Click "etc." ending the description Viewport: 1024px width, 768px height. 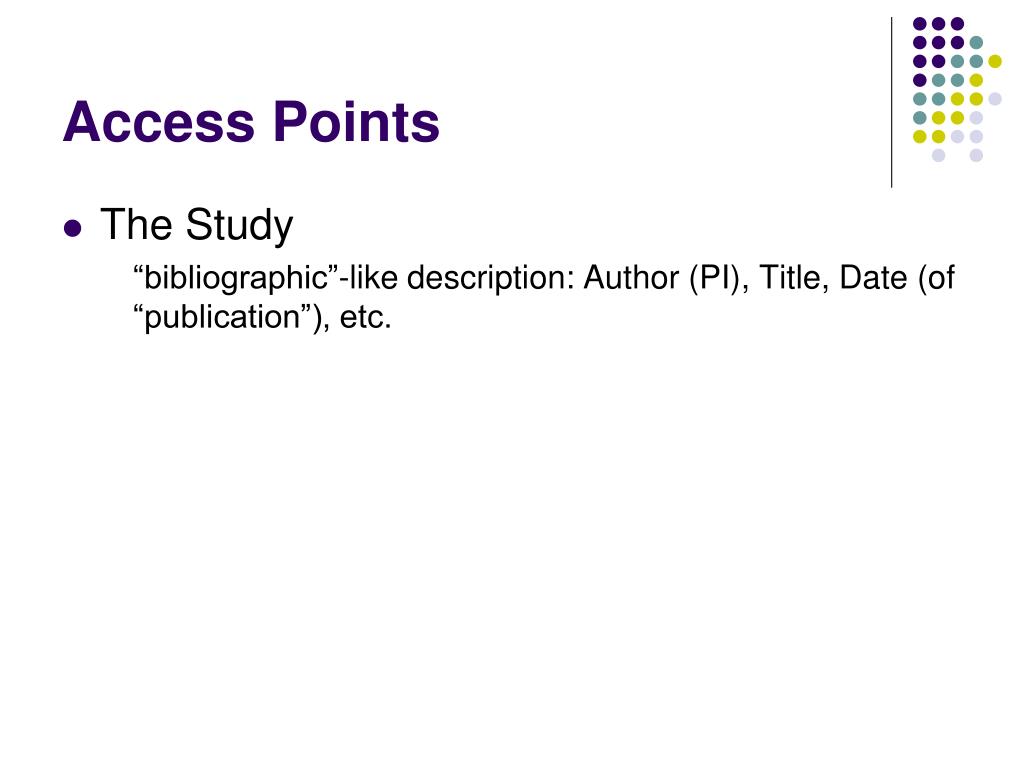click(366, 318)
